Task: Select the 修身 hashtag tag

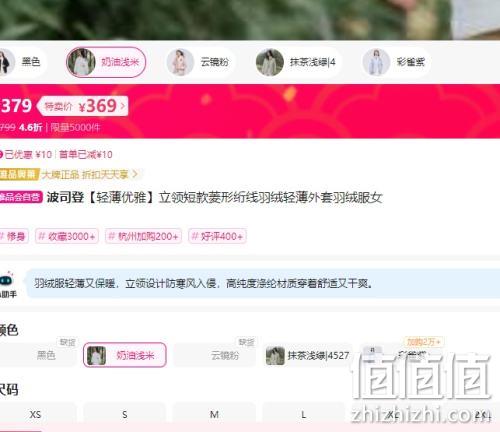Action: [14, 236]
